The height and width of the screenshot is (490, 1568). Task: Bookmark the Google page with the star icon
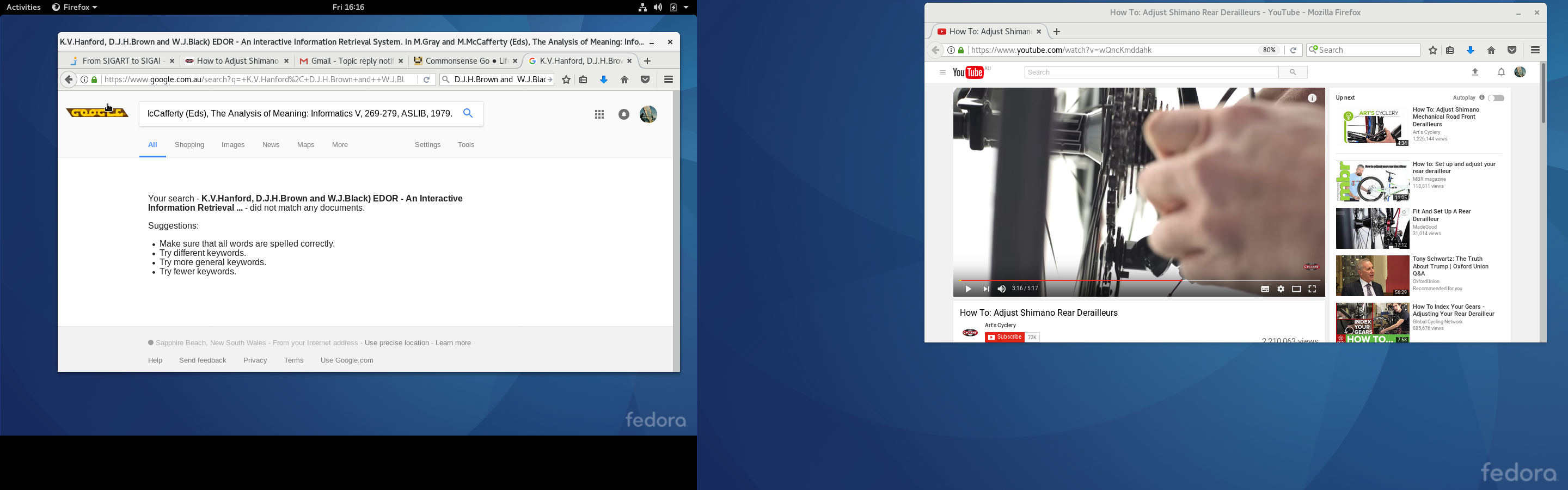point(566,79)
